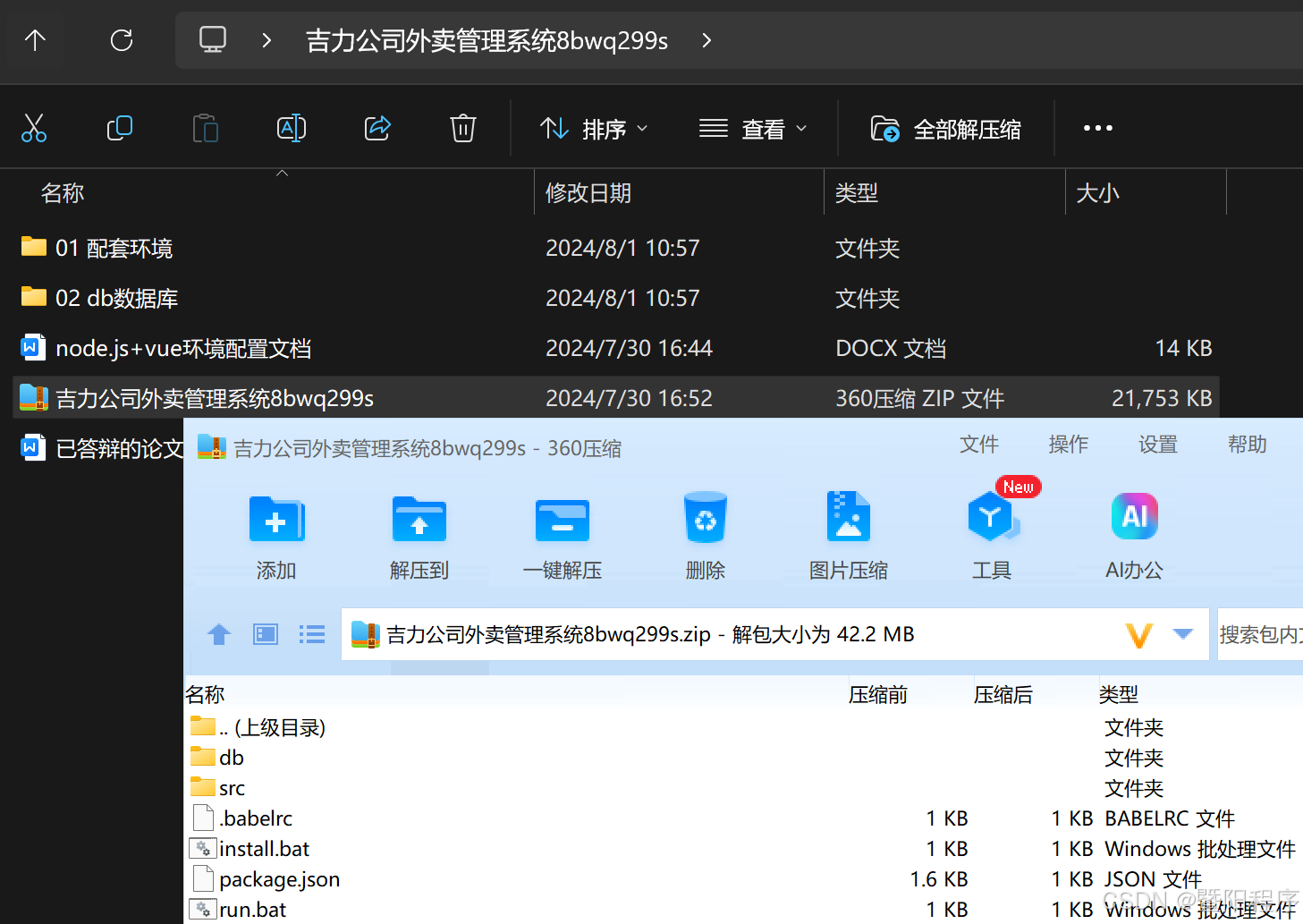Expand the chevron after the 吉力公司外卖管理系统8bwq299s path

coord(706,40)
